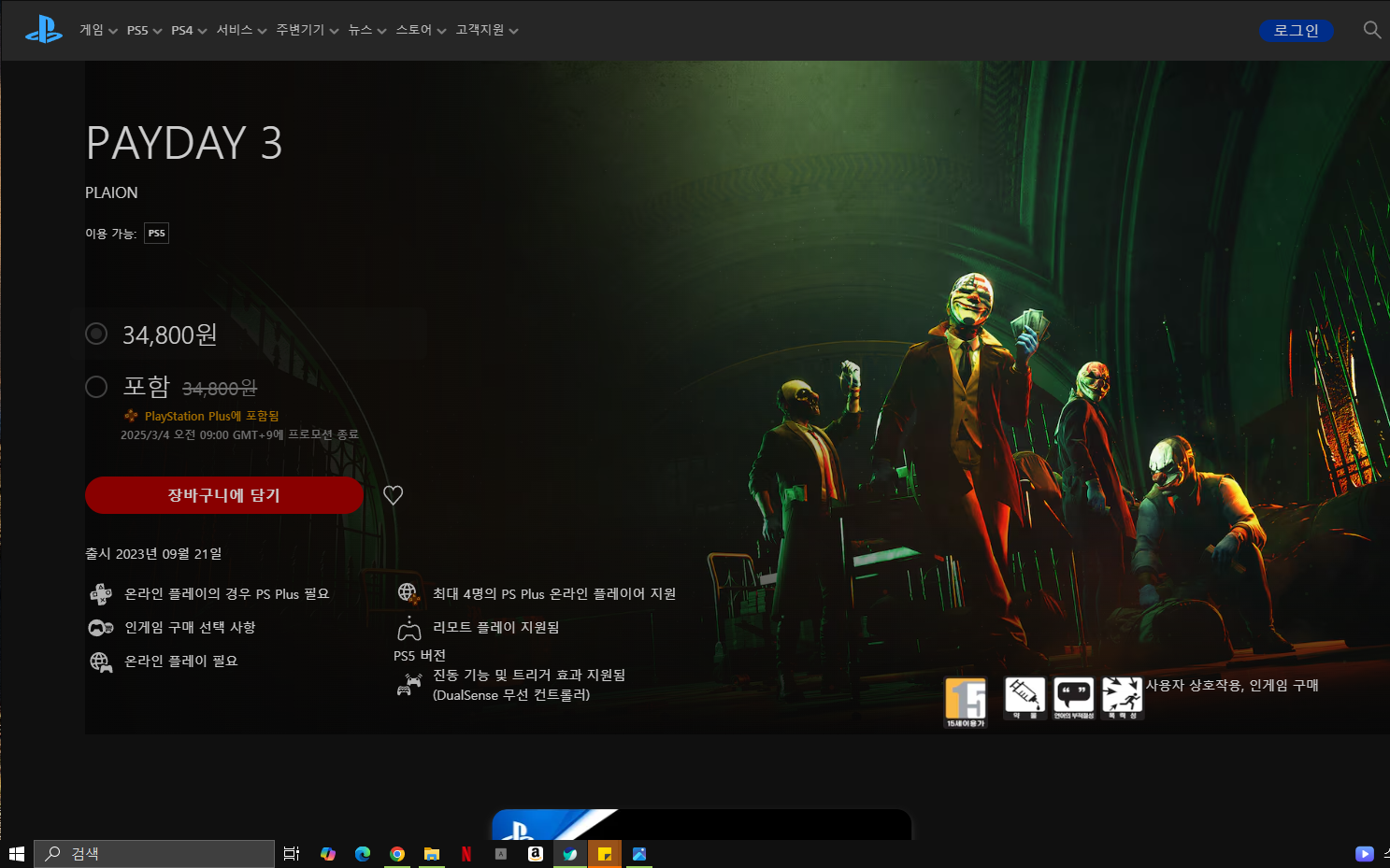Click the PLAION publisher name

[111, 192]
